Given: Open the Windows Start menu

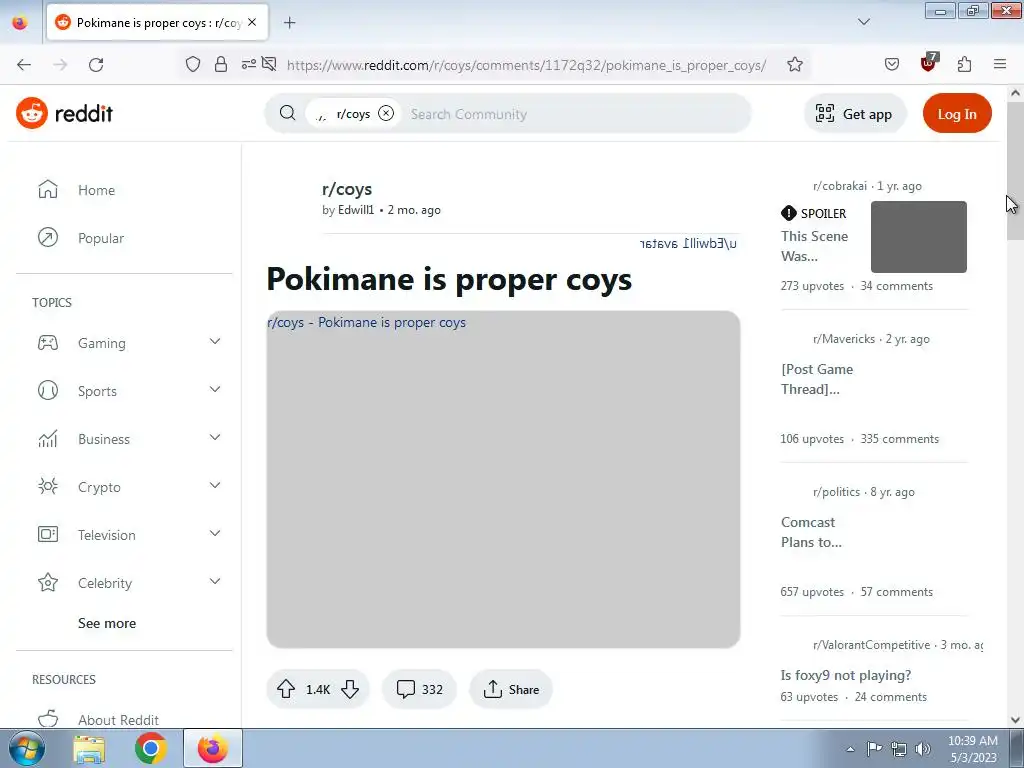Looking at the screenshot, I should (25, 748).
